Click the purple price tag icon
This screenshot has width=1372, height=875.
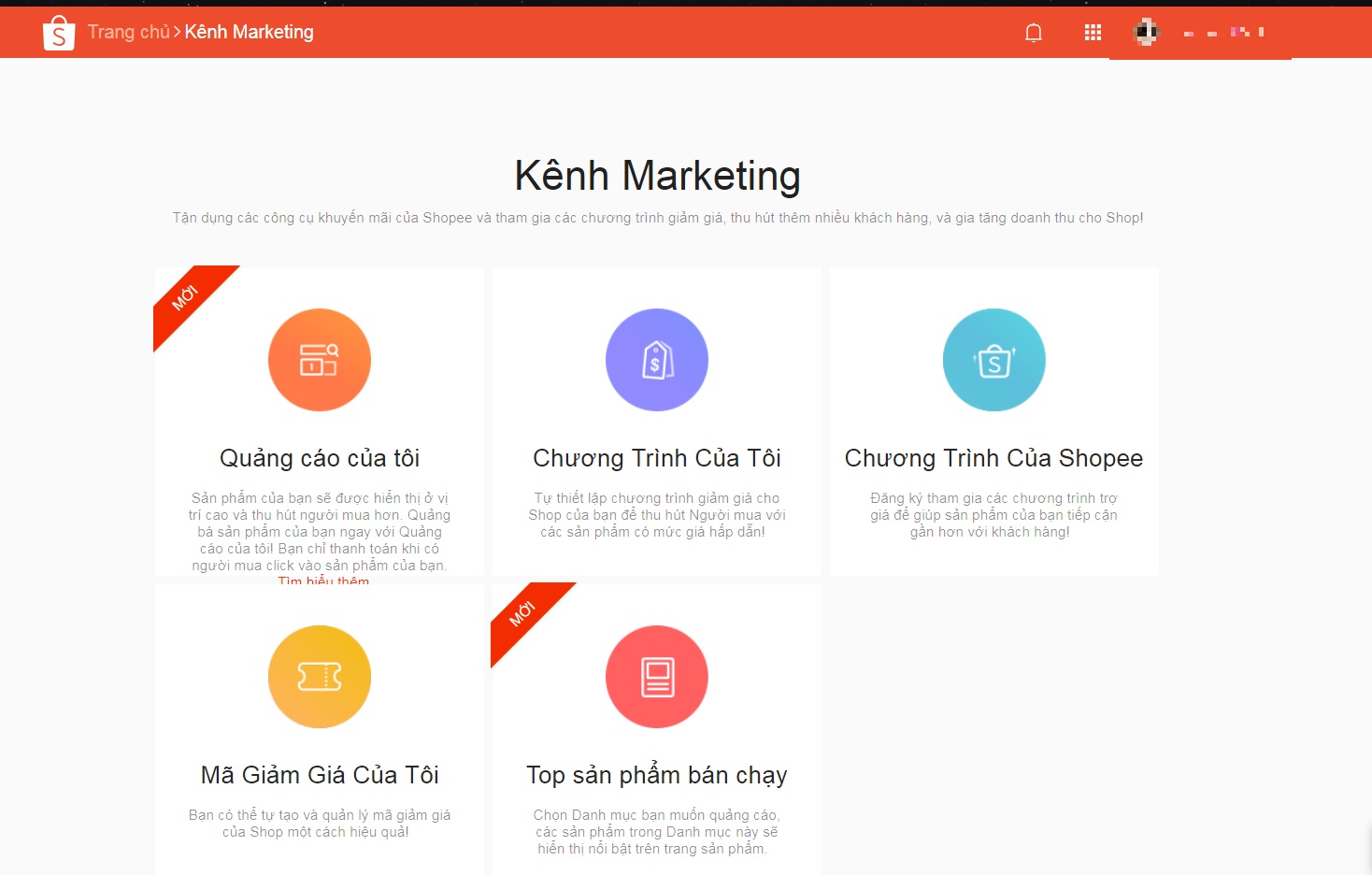[x=657, y=360]
